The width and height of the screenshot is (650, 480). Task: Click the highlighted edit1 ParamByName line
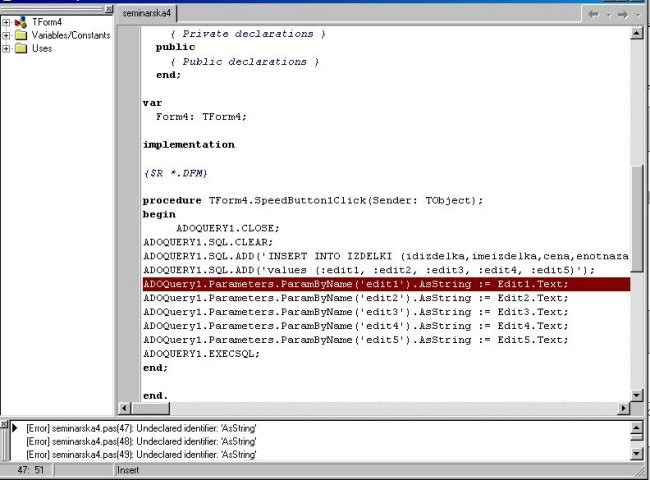point(386,284)
